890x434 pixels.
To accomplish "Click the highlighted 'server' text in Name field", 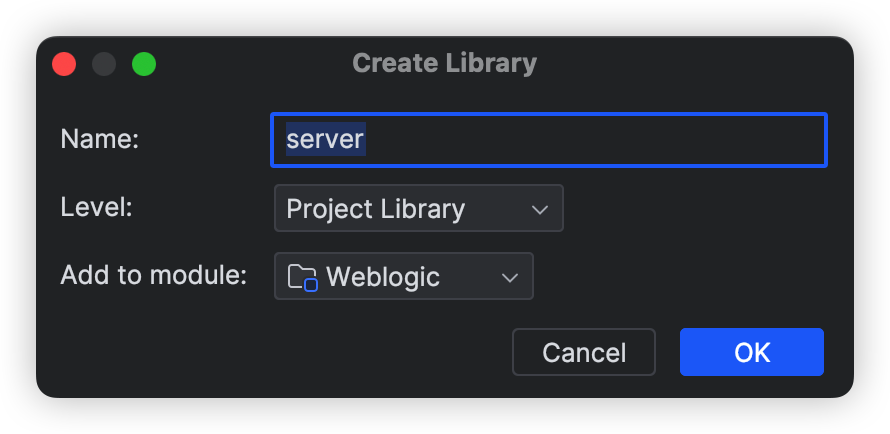I will click(325, 139).
